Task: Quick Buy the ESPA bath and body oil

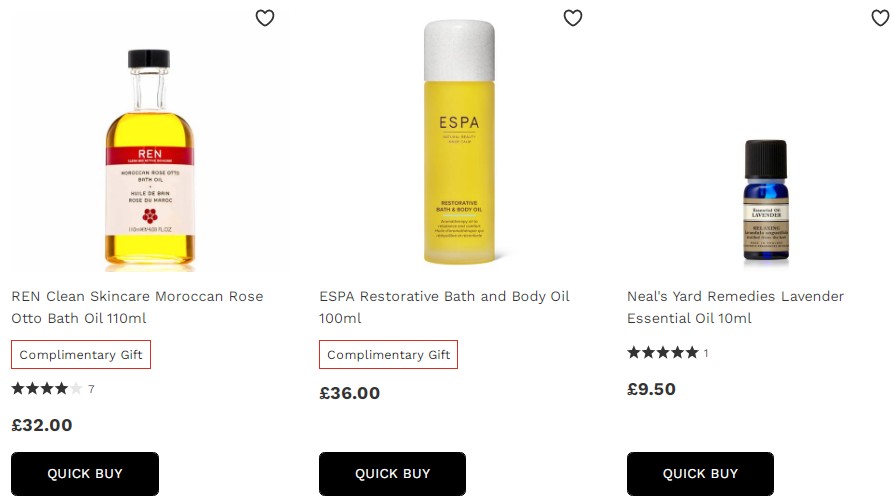Action: tap(392, 474)
